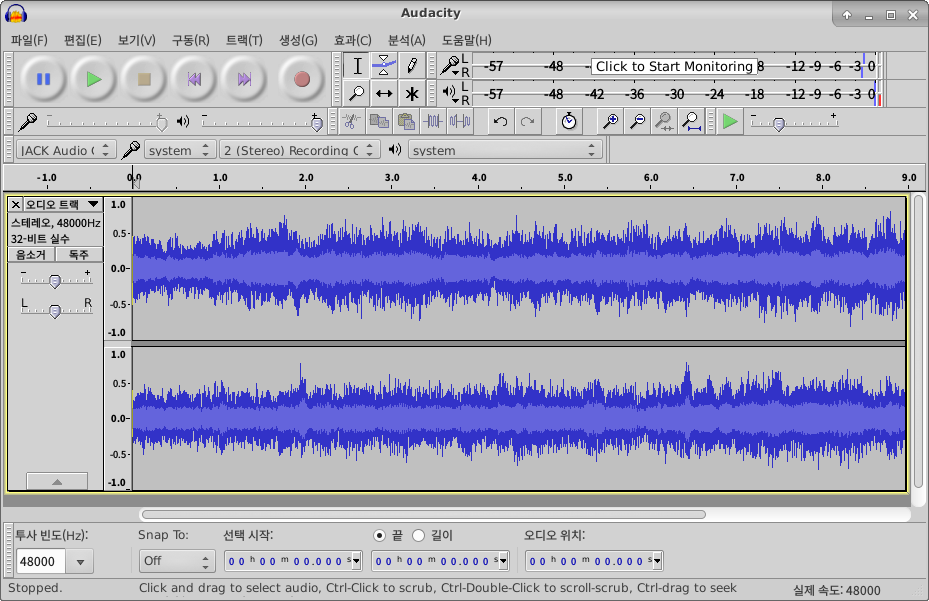The image size is (929, 601).
Task: Open the recording meter microphone dropdown
Action: pyautogui.click(x=451, y=65)
